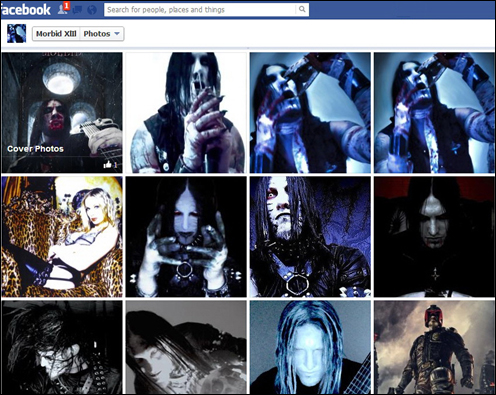The image size is (496, 395).
Task: Open the black-and-white spiked jacket photo
Action: tap(62, 347)
